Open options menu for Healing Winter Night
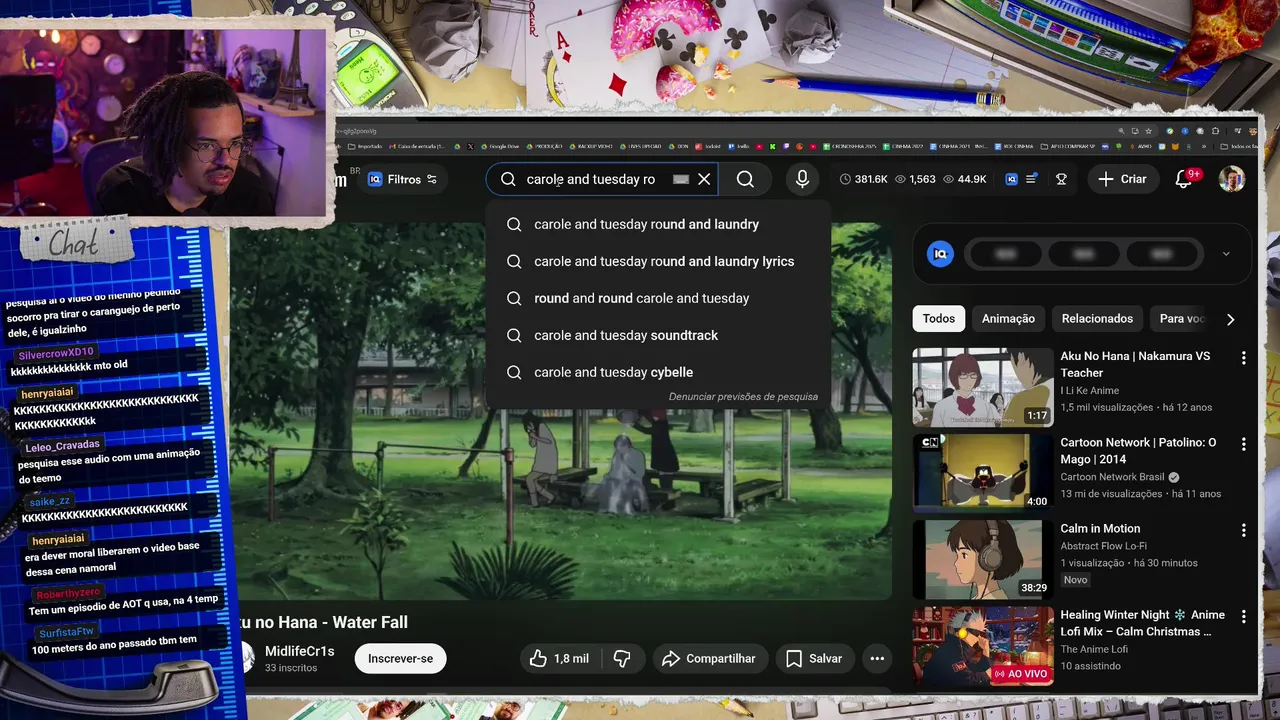 point(1243,617)
